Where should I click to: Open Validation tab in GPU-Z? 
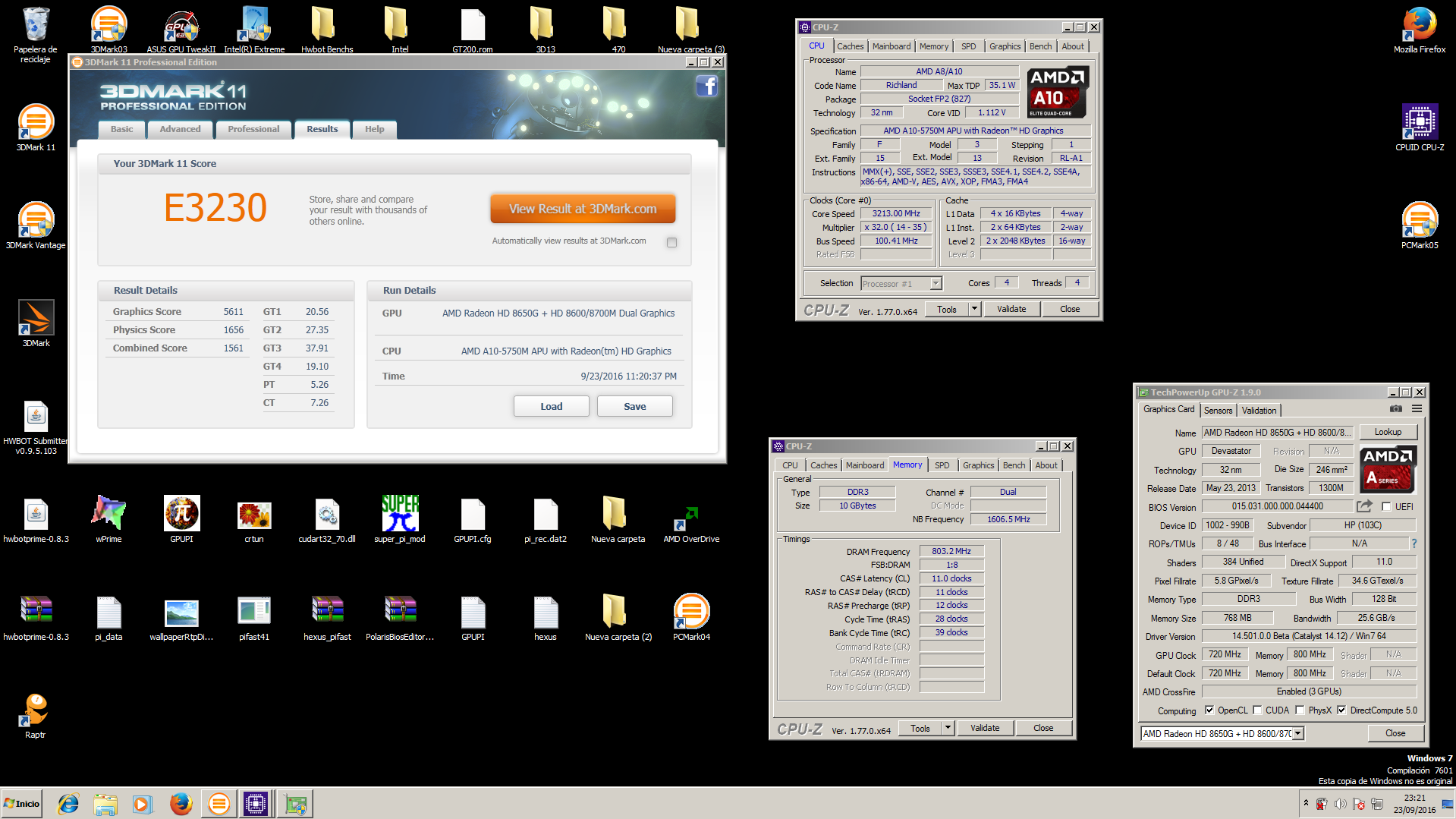pos(1259,411)
